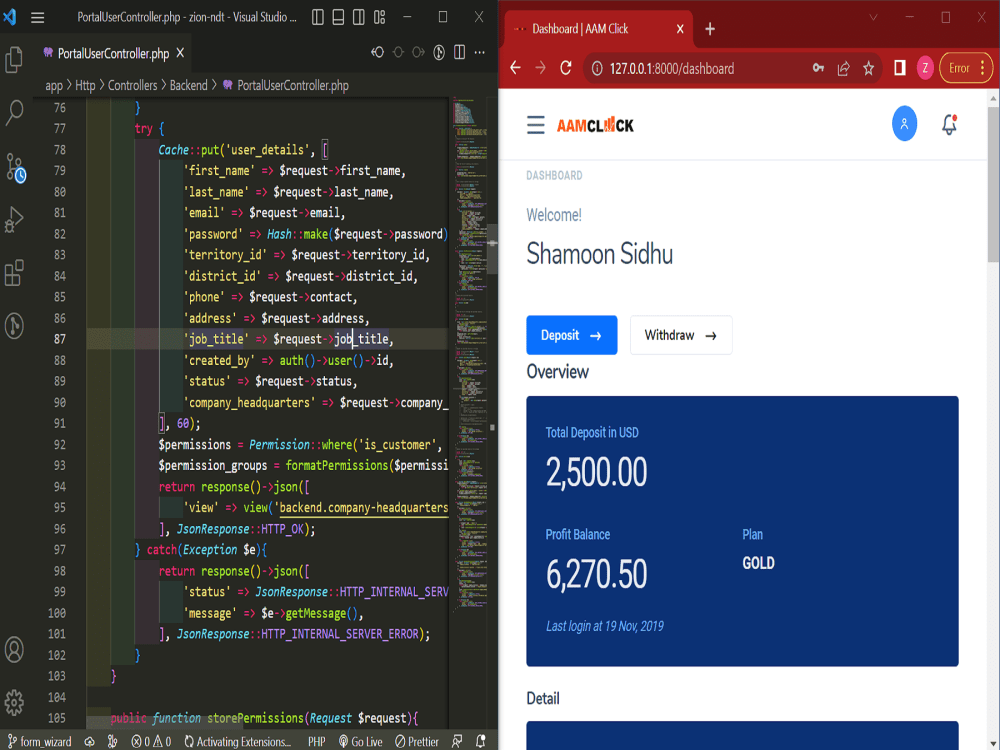Image resolution: width=1000 pixels, height=750 pixels.
Task: Split the editor to the right
Action: tap(459, 52)
